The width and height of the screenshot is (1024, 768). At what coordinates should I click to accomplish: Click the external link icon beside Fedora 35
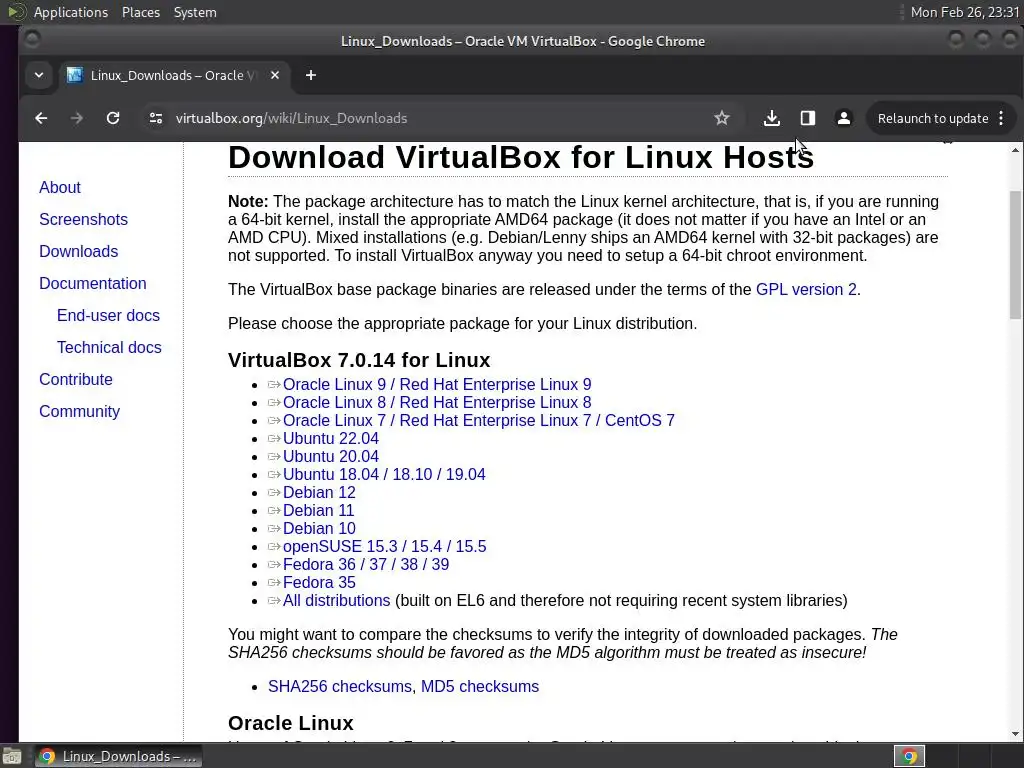[274, 583]
